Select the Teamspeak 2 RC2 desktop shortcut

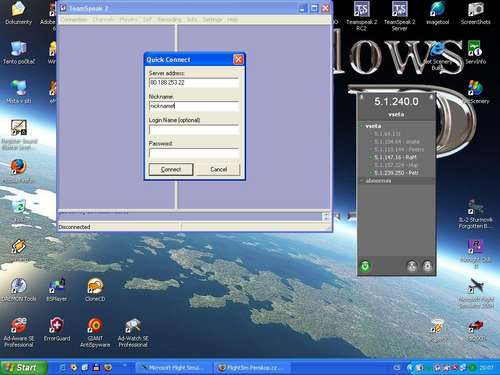pyautogui.click(x=362, y=16)
